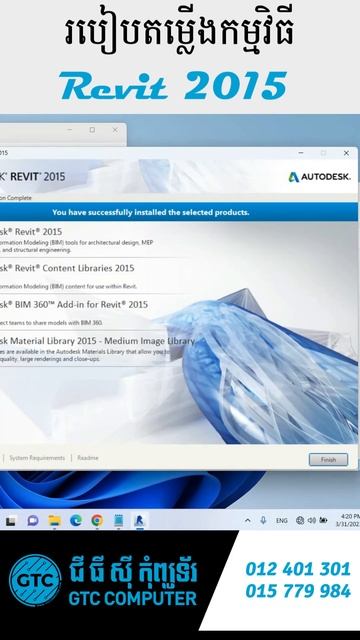Close the Revit 2015 installer window
Viewport: 360px width, 640px height.
(346, 153)
